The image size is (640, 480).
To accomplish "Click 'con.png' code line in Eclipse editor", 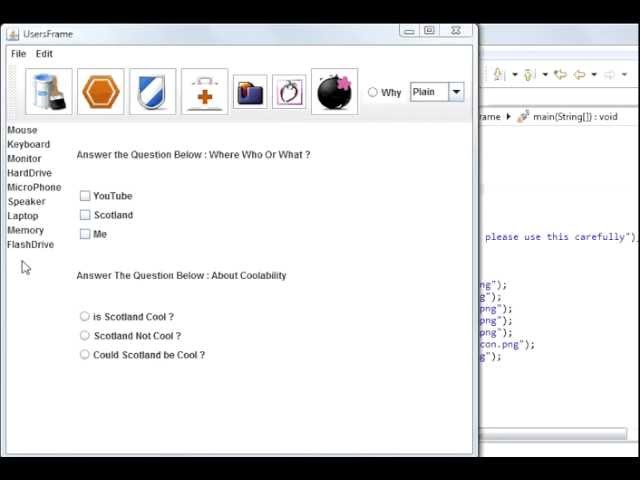I will point(507,344).
